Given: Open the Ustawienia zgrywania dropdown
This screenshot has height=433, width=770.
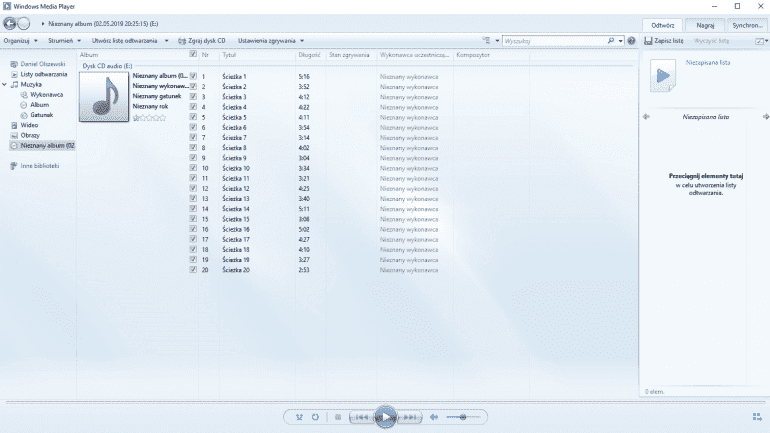Looking at the screenshot, I should point(271,41).
